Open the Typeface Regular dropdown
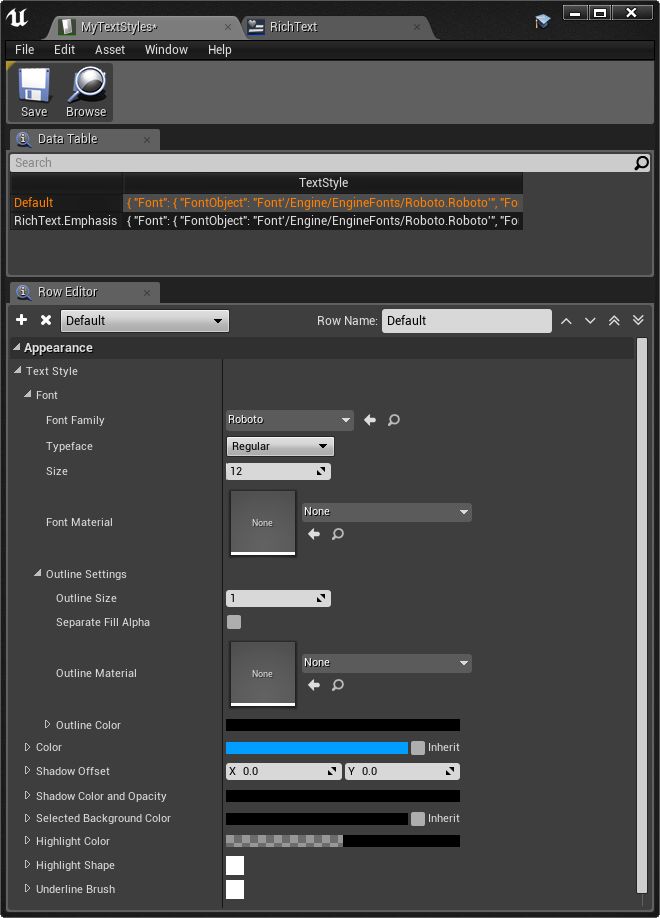This screenshot has height=918, width=660. [x=280, y=446]
